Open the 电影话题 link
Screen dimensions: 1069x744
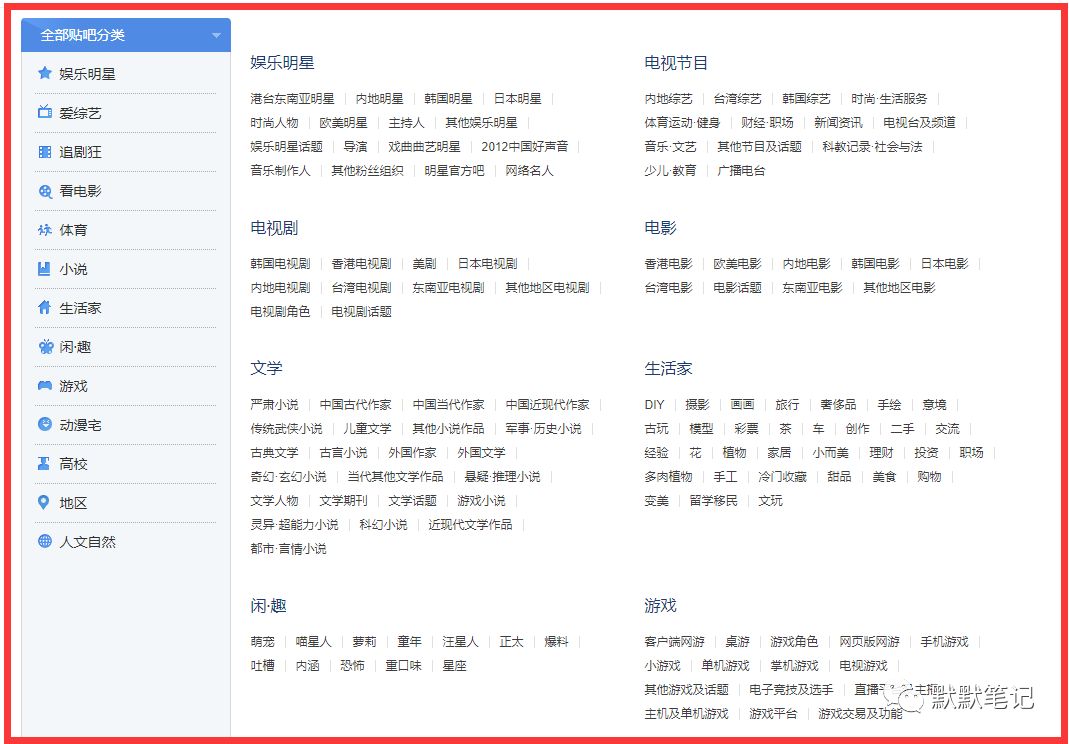737,288
